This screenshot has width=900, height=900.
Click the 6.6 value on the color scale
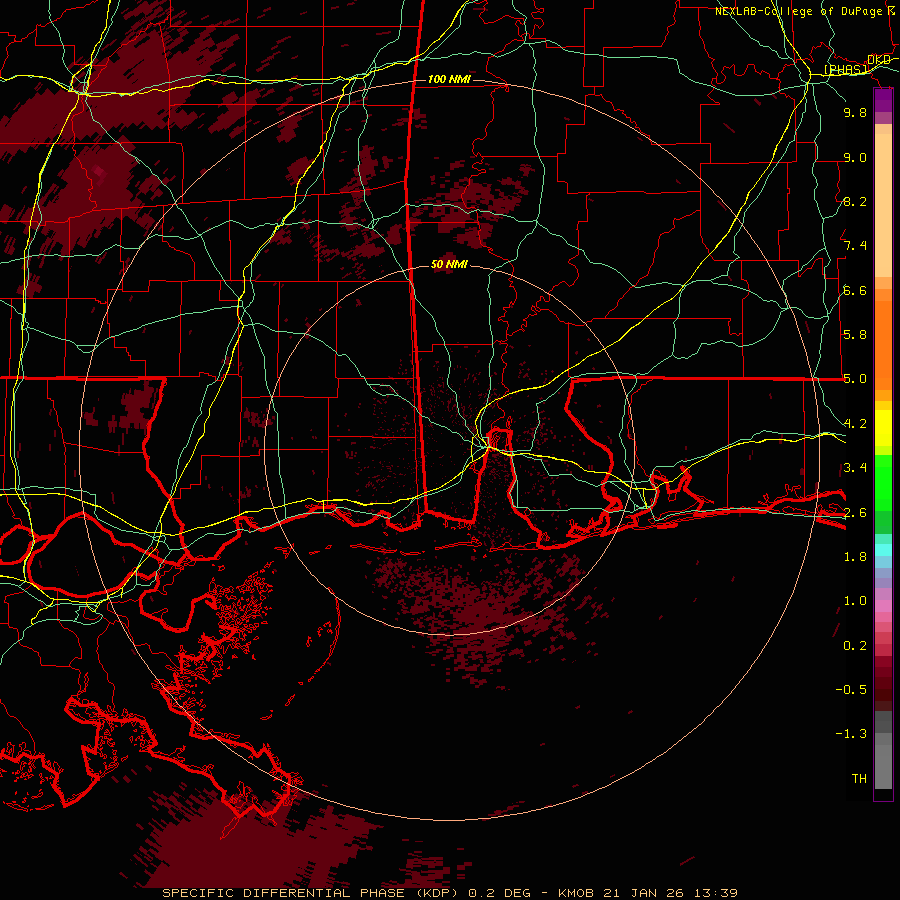pos(855,290)
